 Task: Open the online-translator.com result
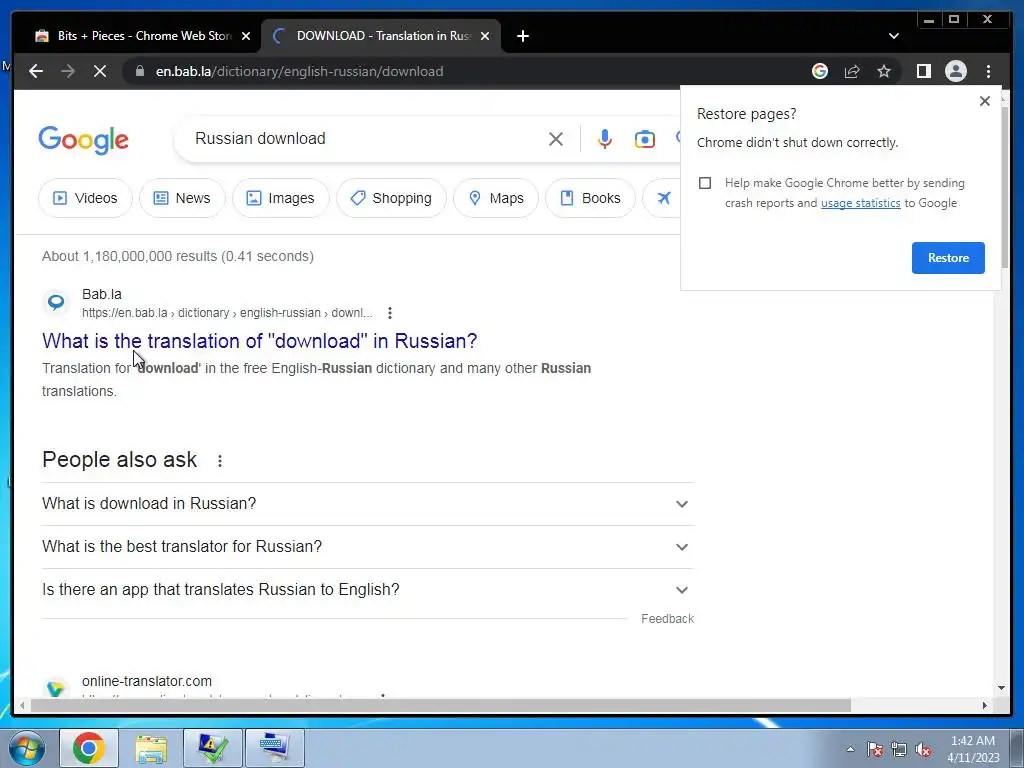(x=147, y=681)
